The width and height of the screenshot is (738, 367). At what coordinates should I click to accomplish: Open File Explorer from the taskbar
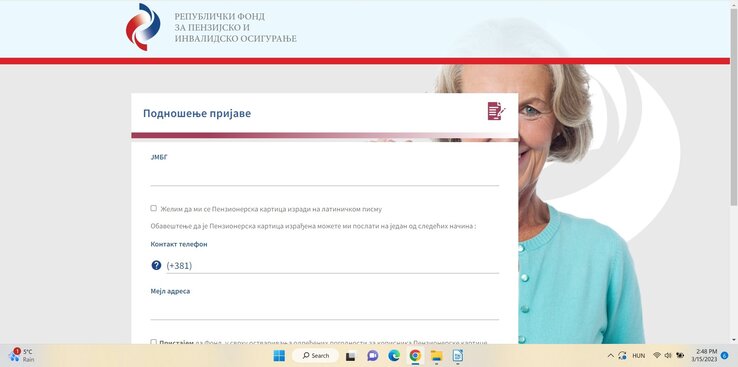pyautogui.click(x=437, y=356)
